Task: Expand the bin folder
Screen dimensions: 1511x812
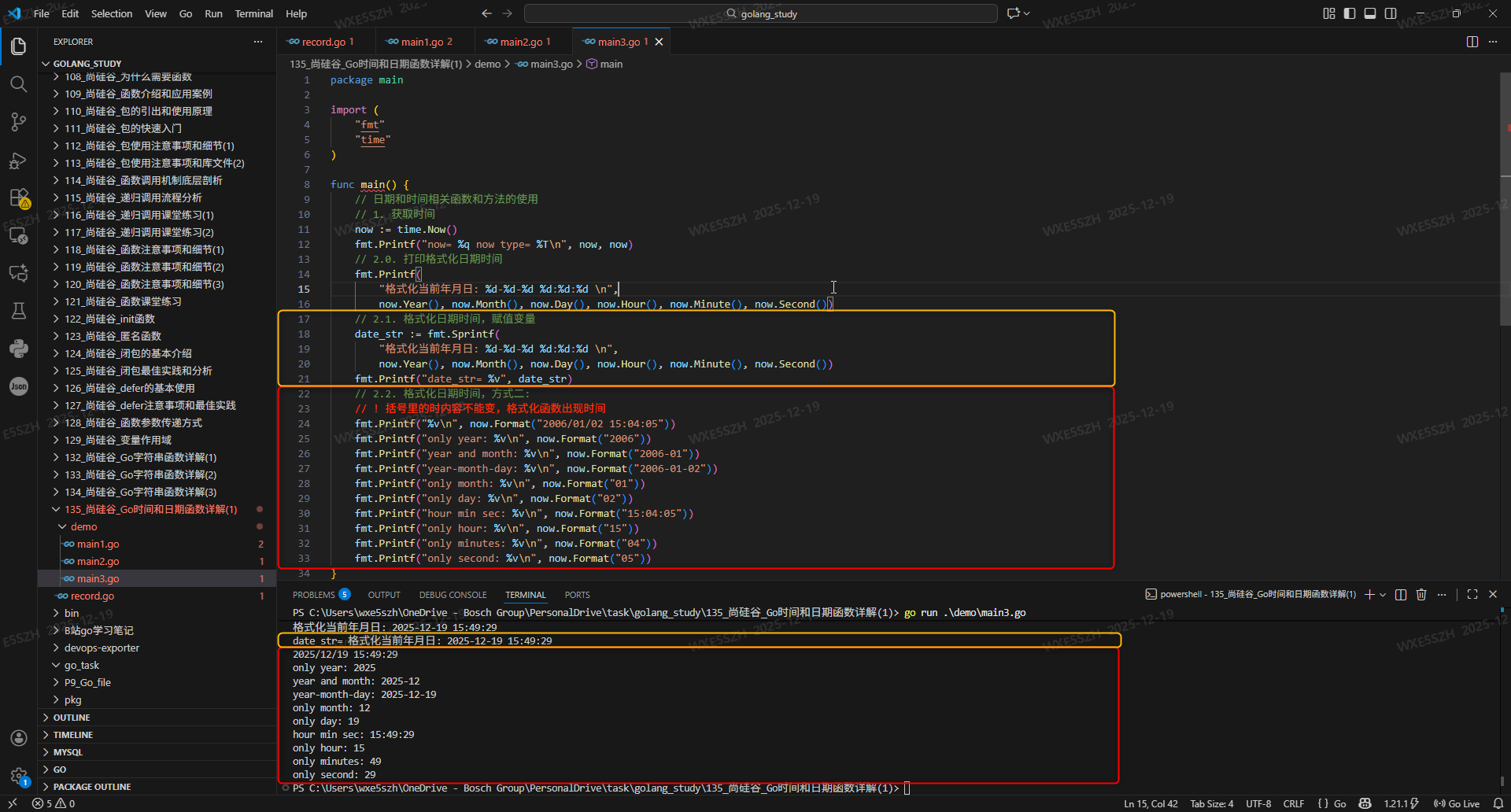Action: pos(72,614)
